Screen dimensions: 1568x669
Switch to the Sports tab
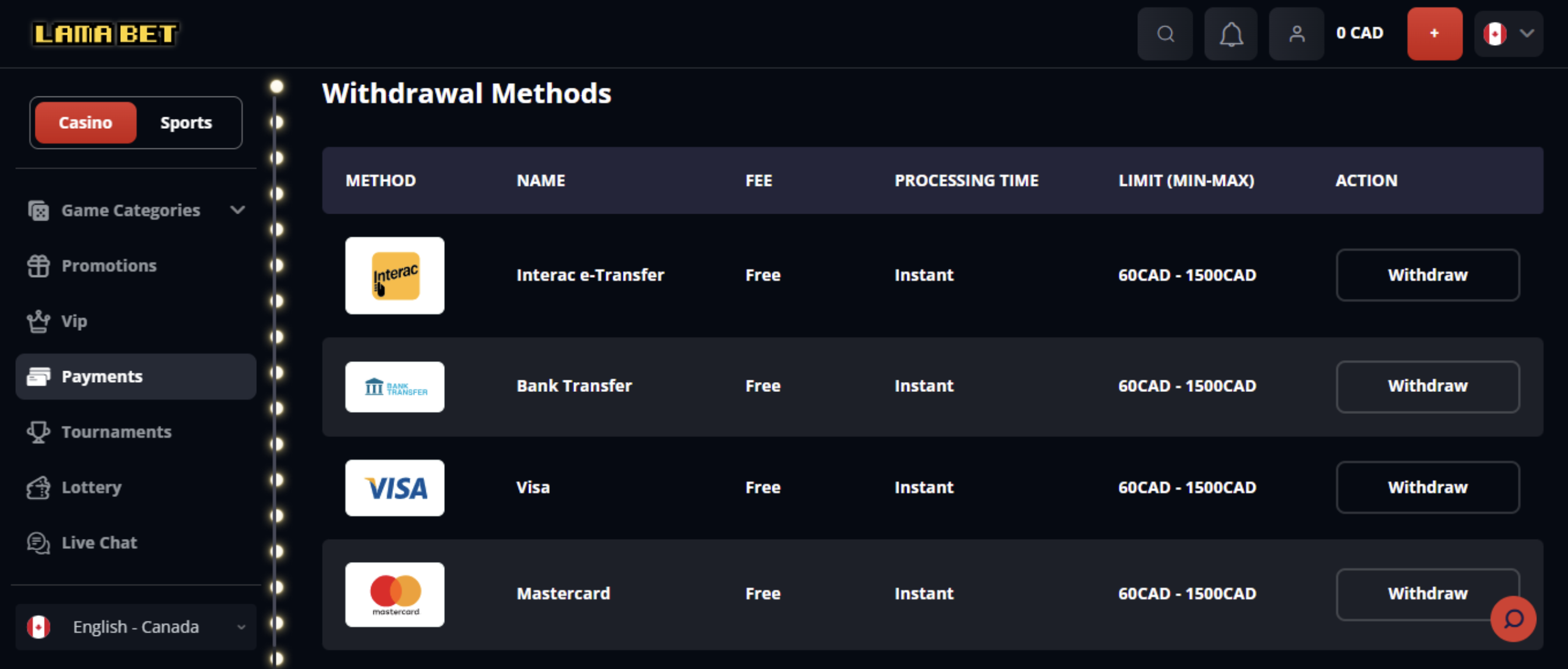186,123
